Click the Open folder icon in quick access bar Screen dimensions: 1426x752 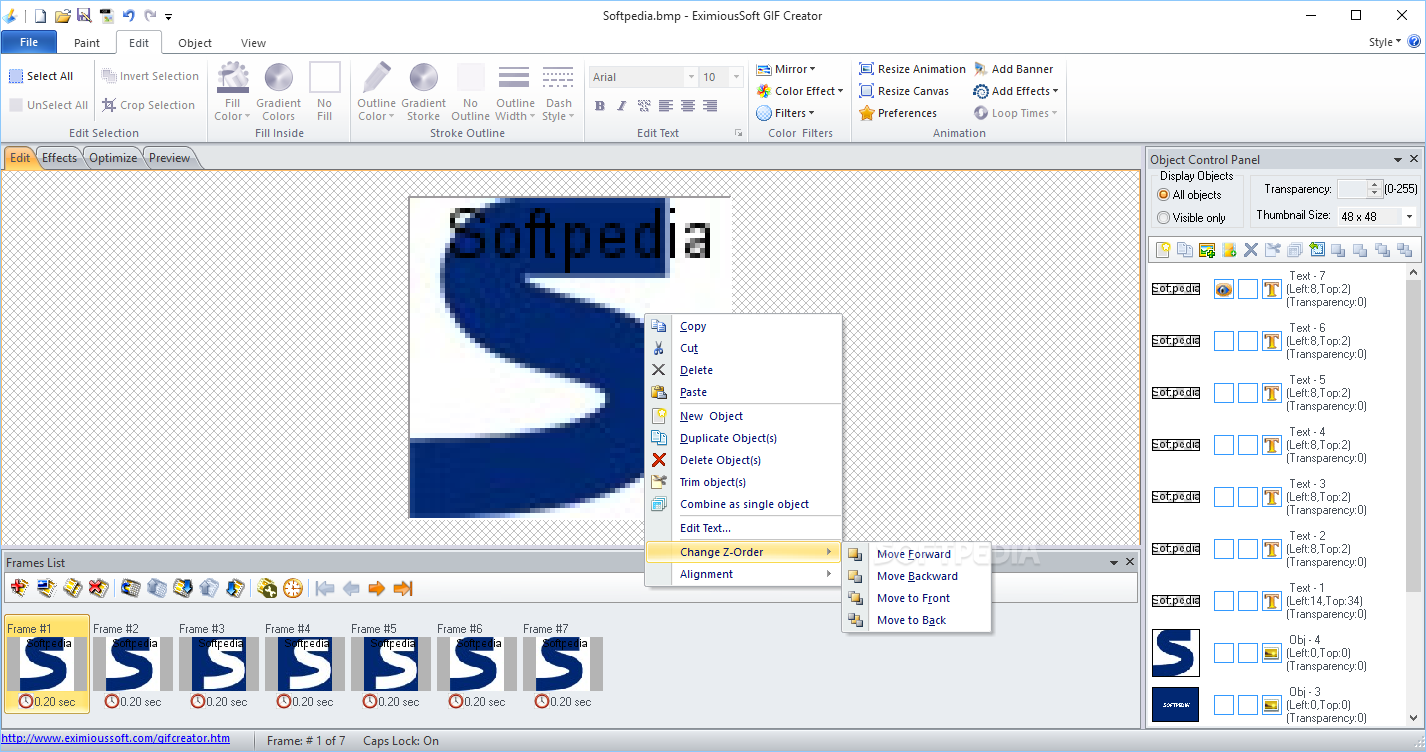tap(62, 15)
